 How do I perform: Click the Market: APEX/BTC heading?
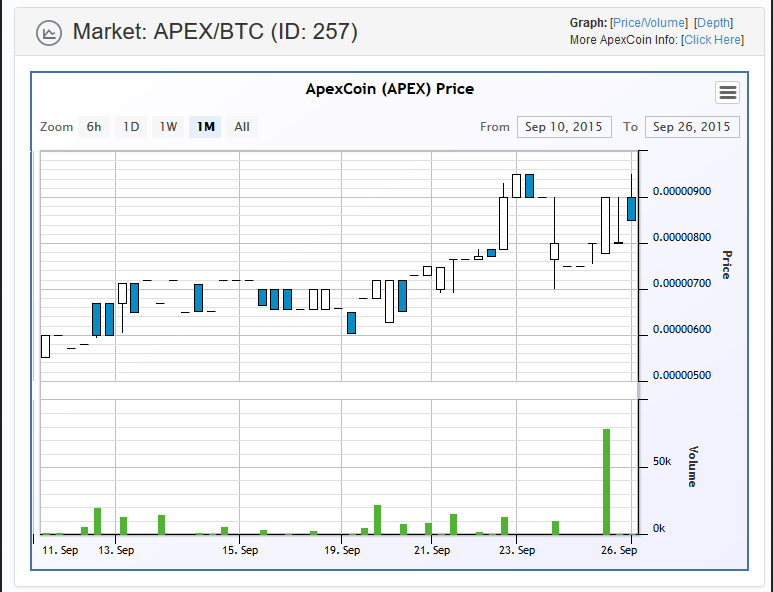(x=215, y=32)
